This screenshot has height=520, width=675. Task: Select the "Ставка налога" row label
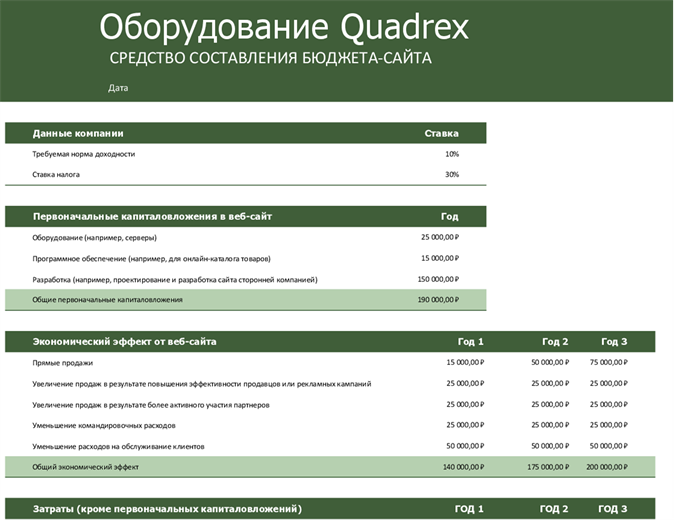pyautogui.click(x=56, y=175)
